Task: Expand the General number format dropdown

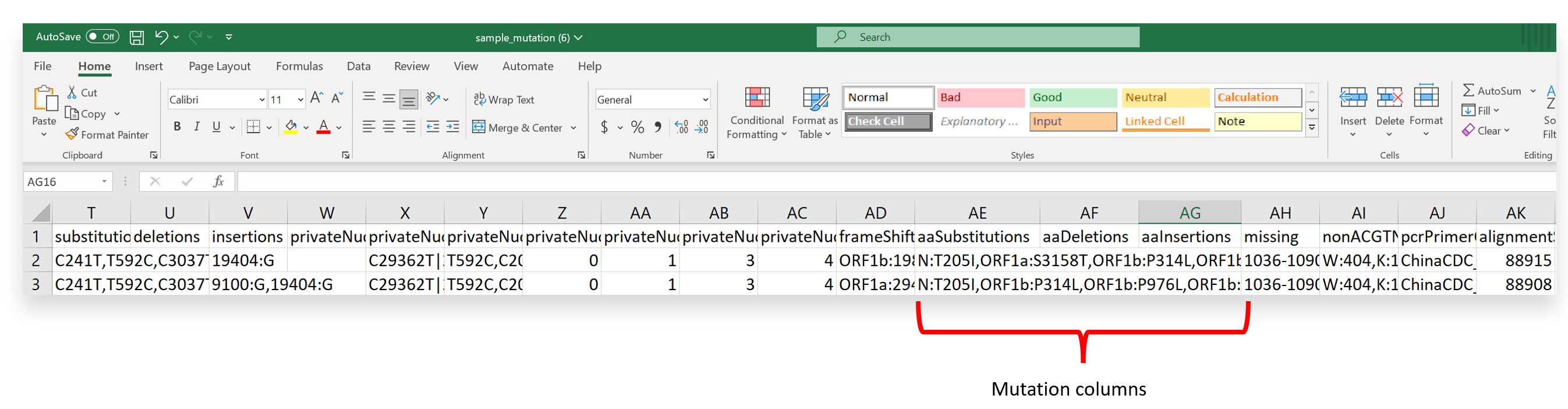Action: pos(705,100)
